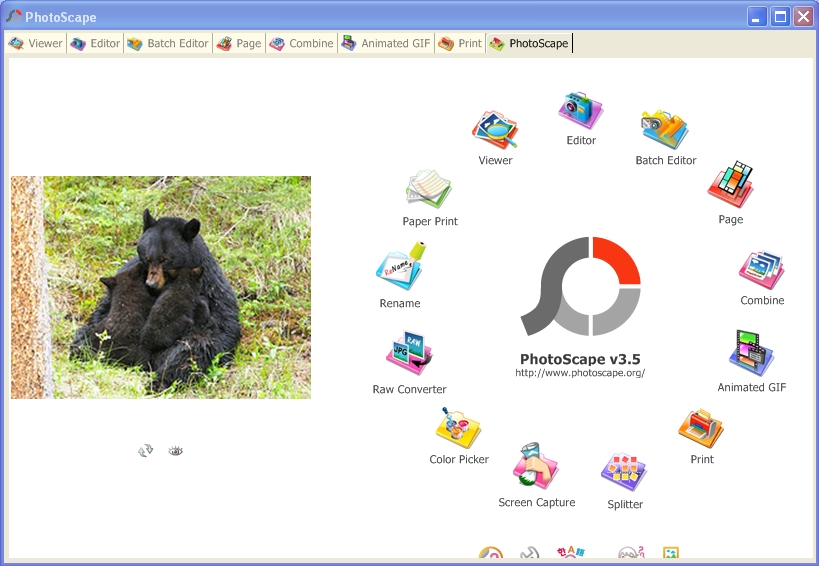
Task: Click the wrench settings icon at bottom
Action: pos(529,553)
